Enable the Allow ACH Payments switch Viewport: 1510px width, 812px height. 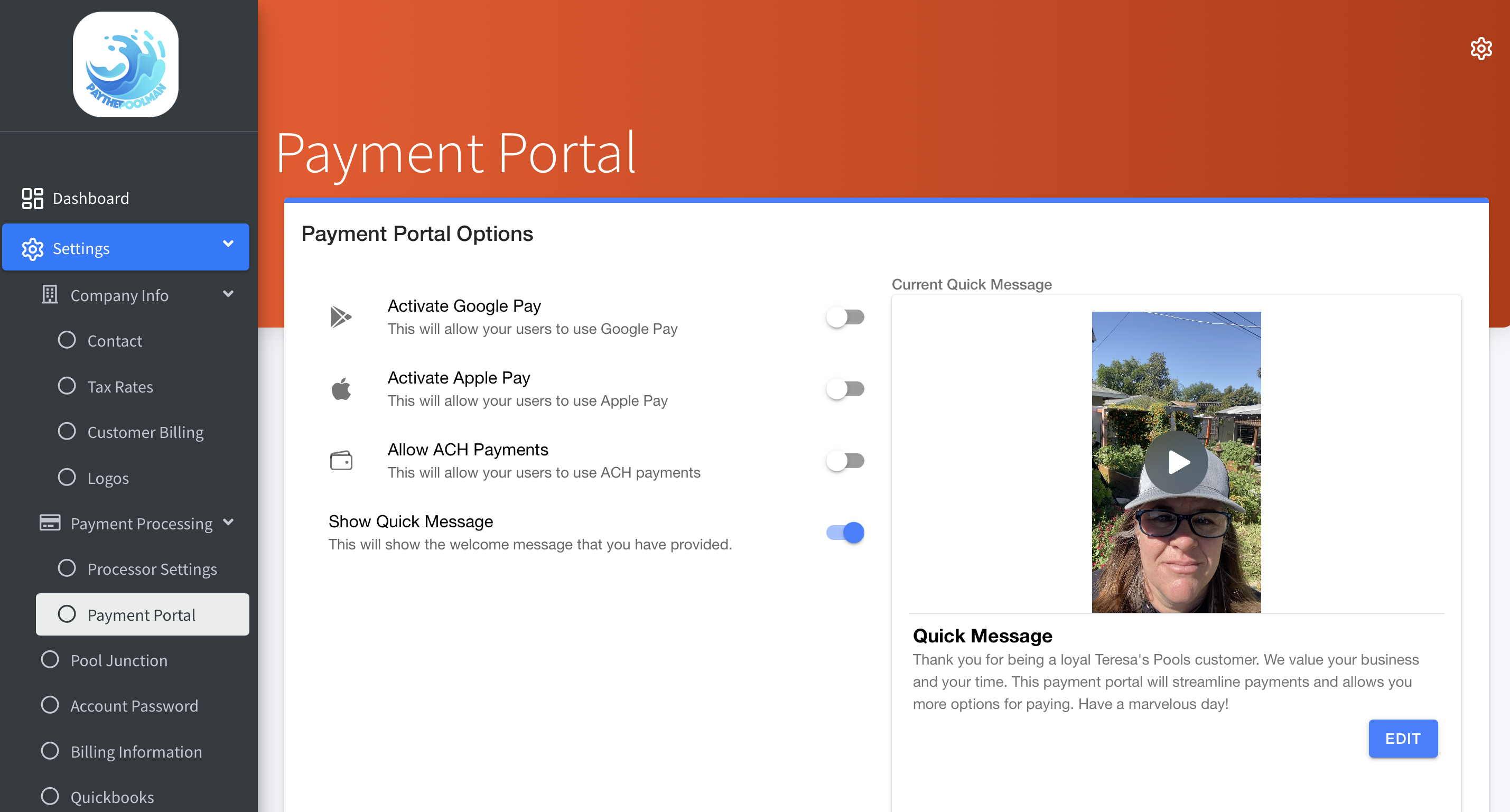[x=845, y=461]
